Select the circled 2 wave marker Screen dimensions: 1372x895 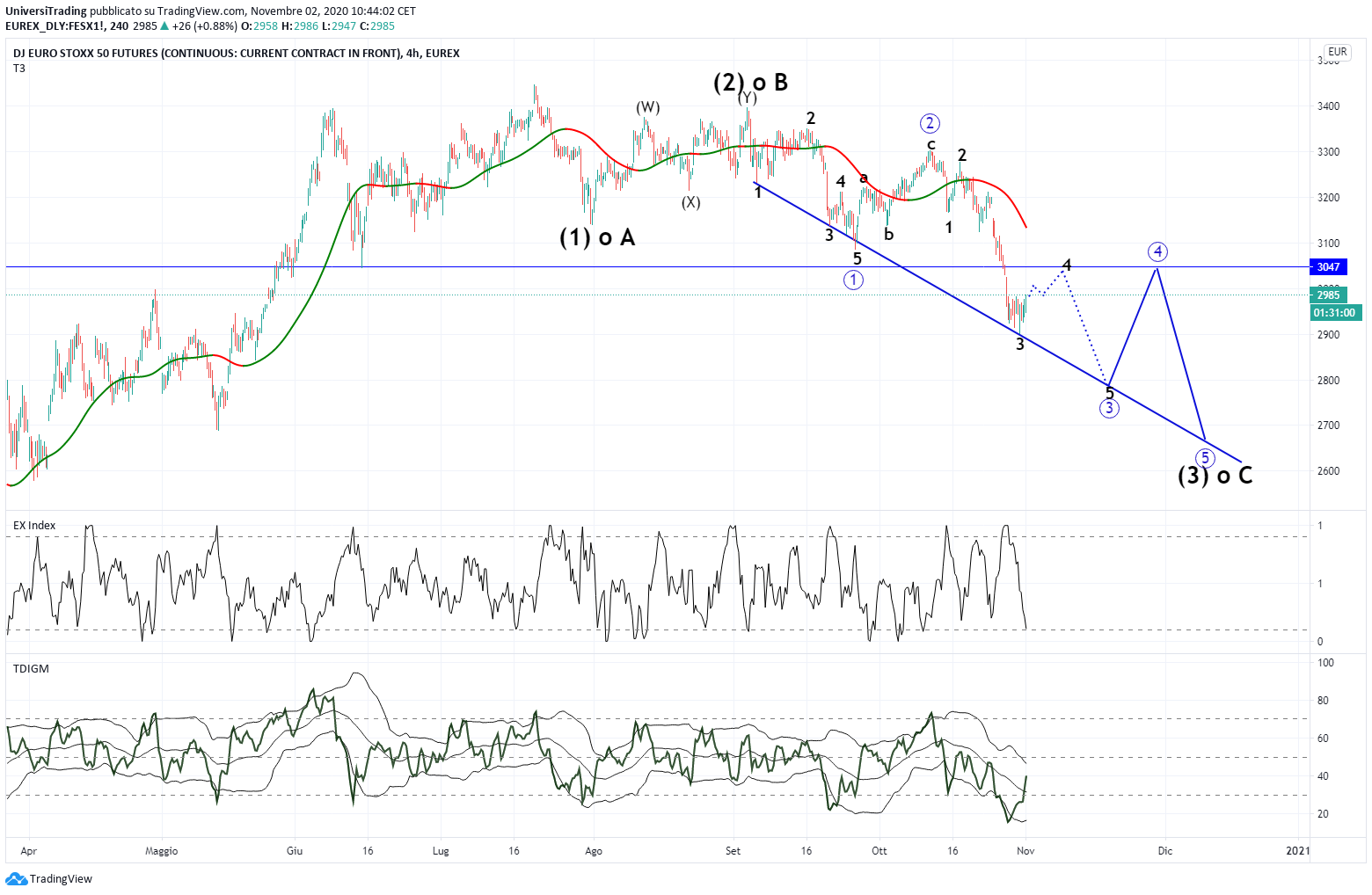click(x=930, y=123)
